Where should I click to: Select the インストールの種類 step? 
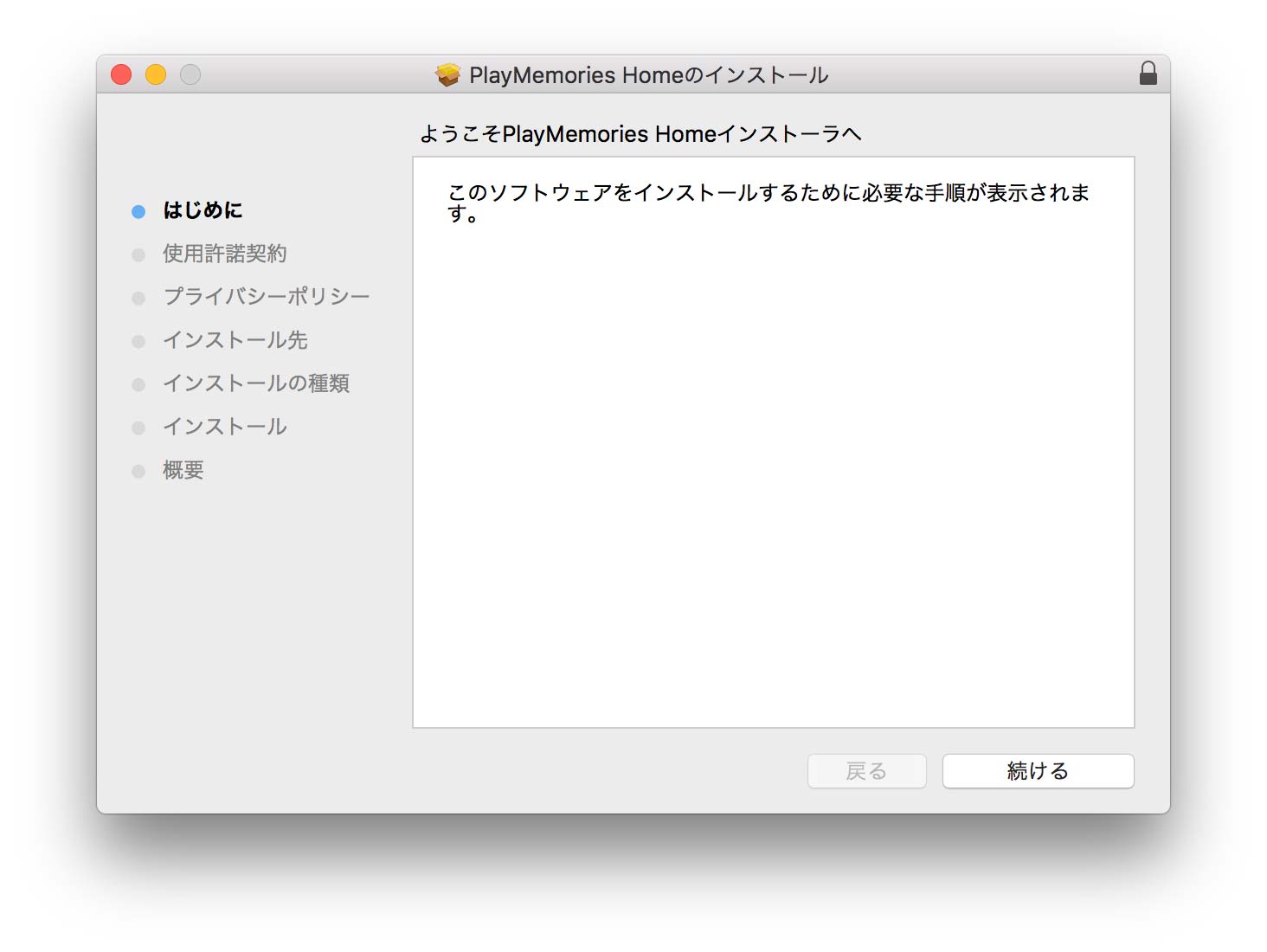tap(256, 383)
